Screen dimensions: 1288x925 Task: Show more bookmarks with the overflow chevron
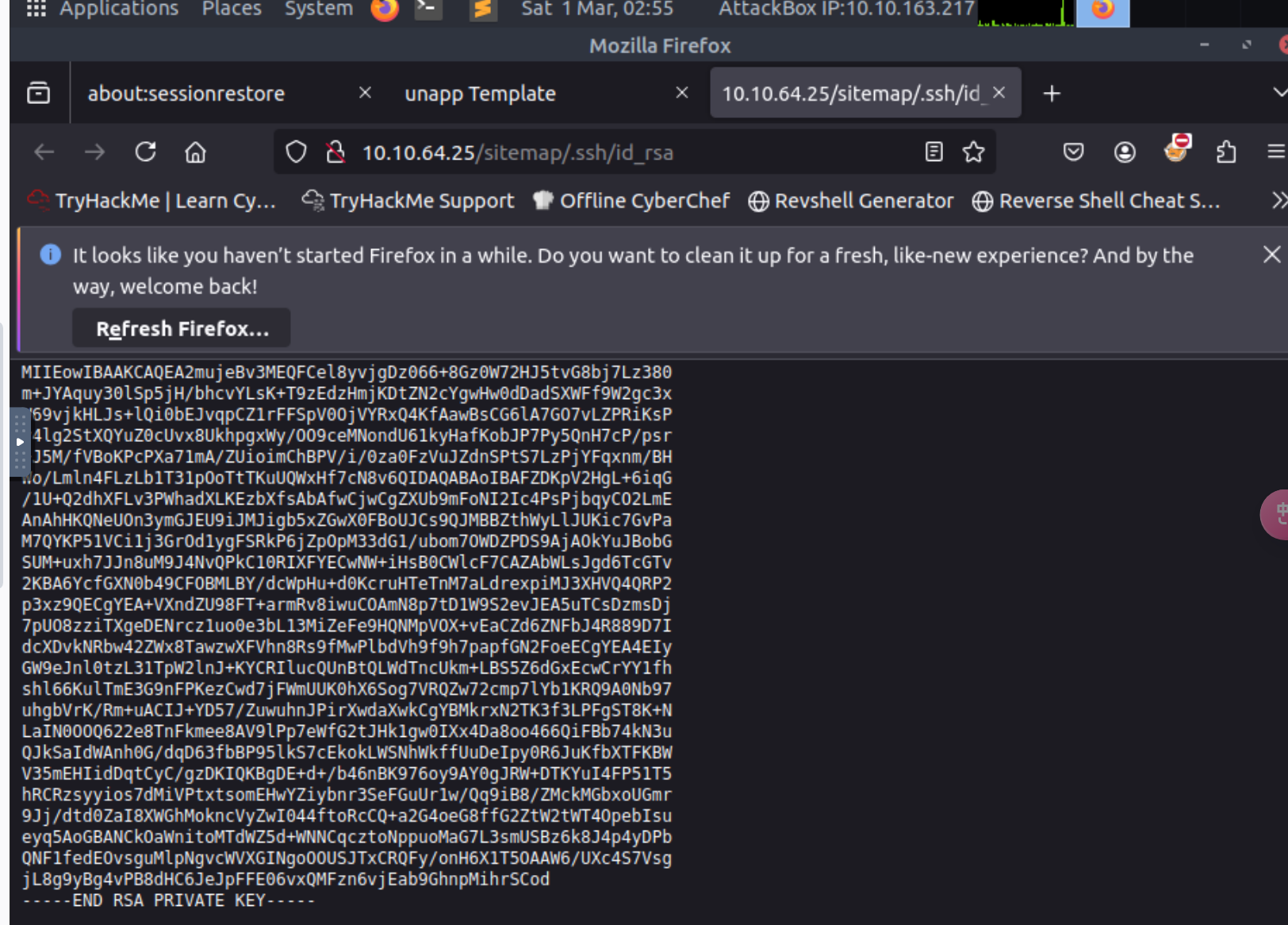tap(1278, 201)
